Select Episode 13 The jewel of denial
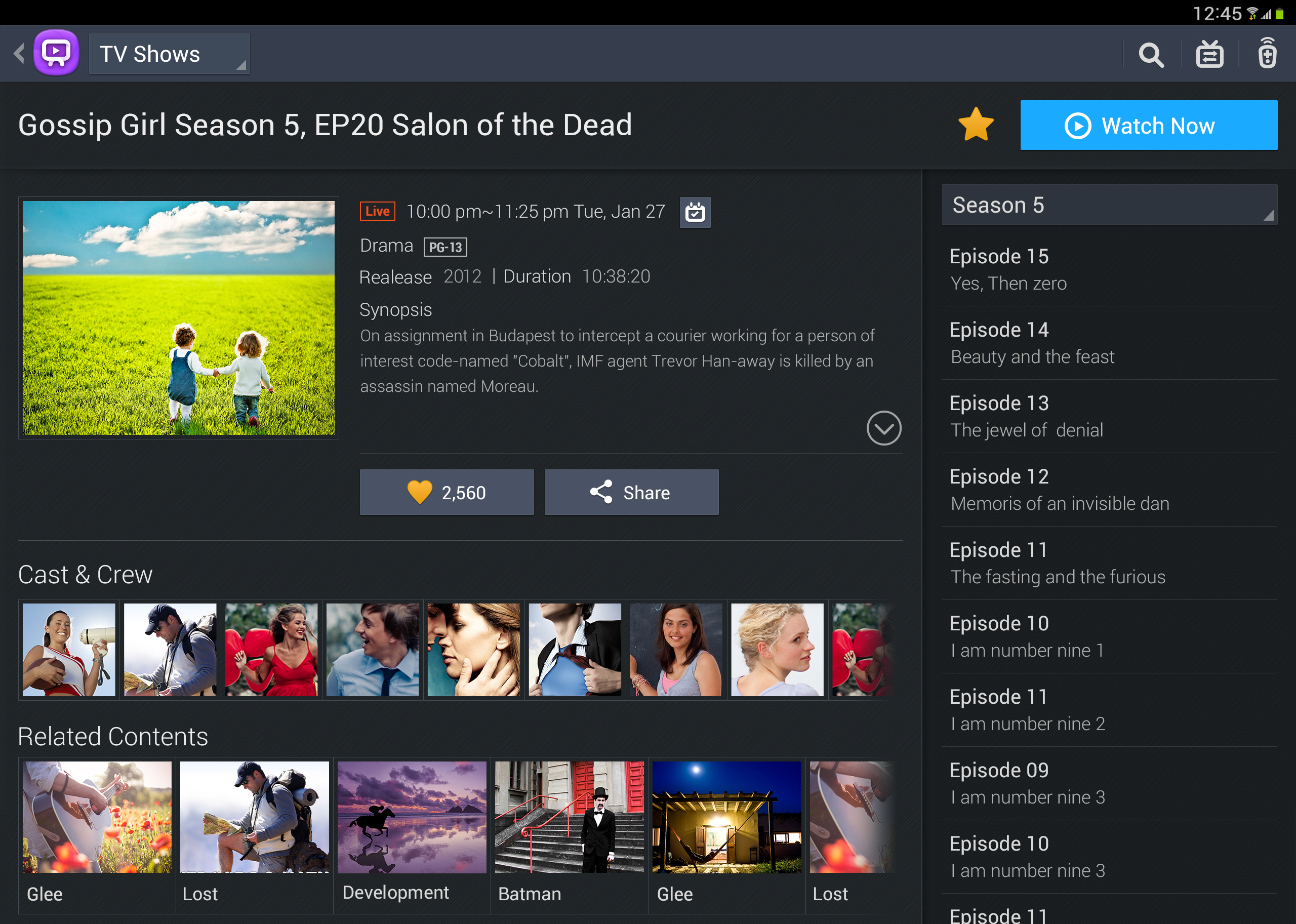The width and height of the screenshot is (1296, 924). coord(1109,417)
